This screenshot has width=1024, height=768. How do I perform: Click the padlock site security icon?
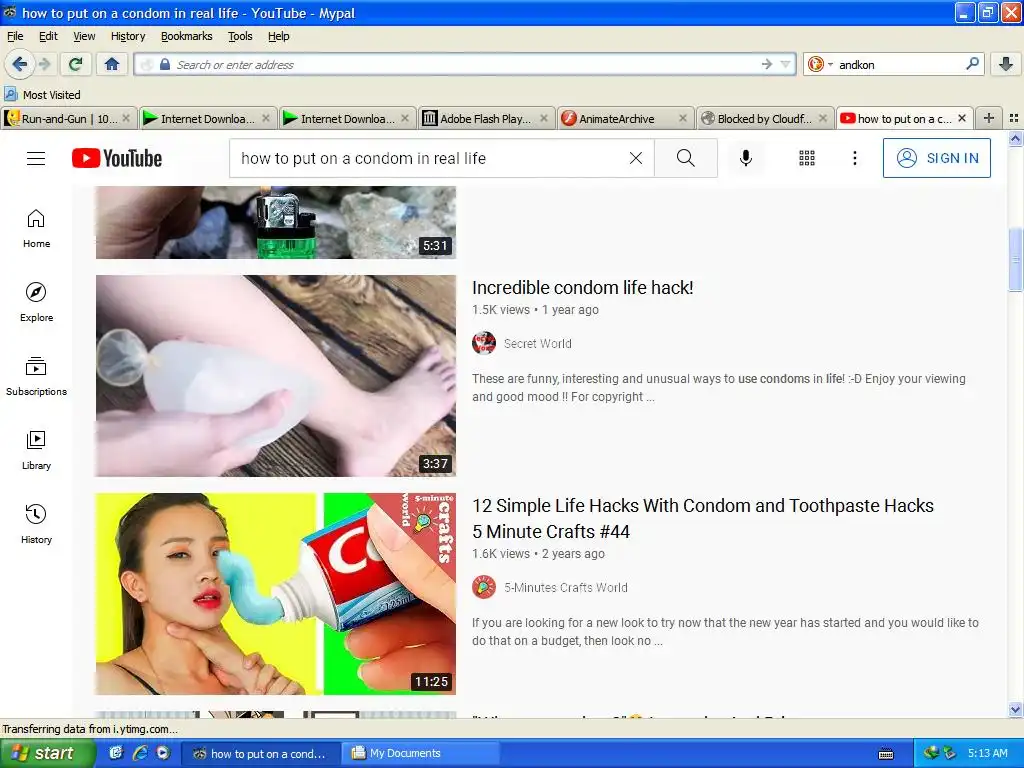tap(165, 64)
